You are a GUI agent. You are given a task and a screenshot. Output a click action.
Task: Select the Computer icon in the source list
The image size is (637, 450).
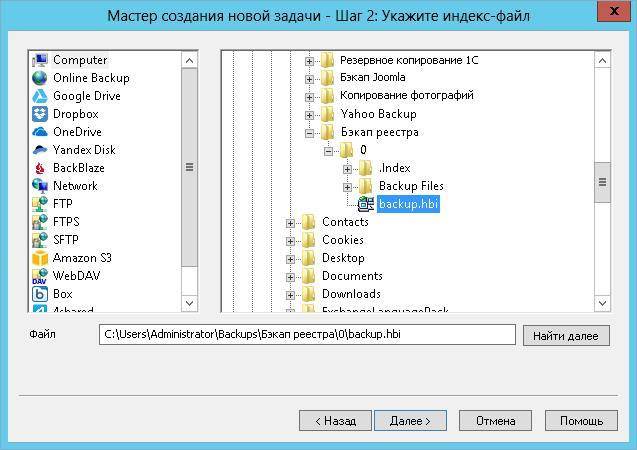click(40, 60)
